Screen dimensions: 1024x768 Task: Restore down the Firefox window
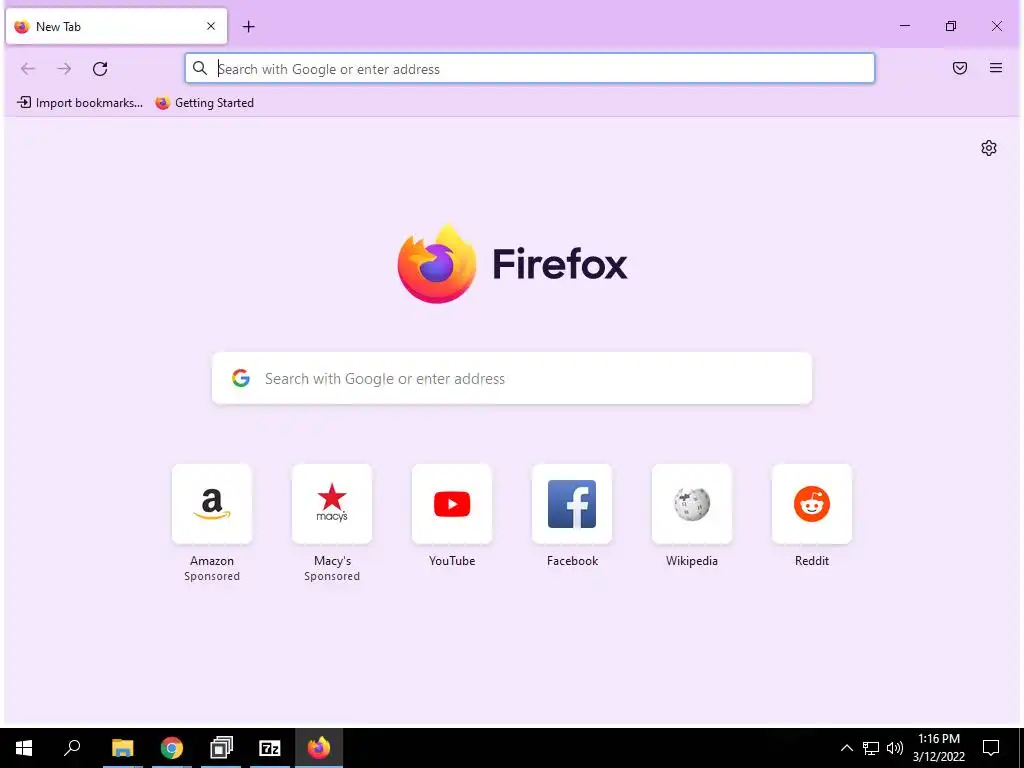pyautogui.click(x=951, y=26)
